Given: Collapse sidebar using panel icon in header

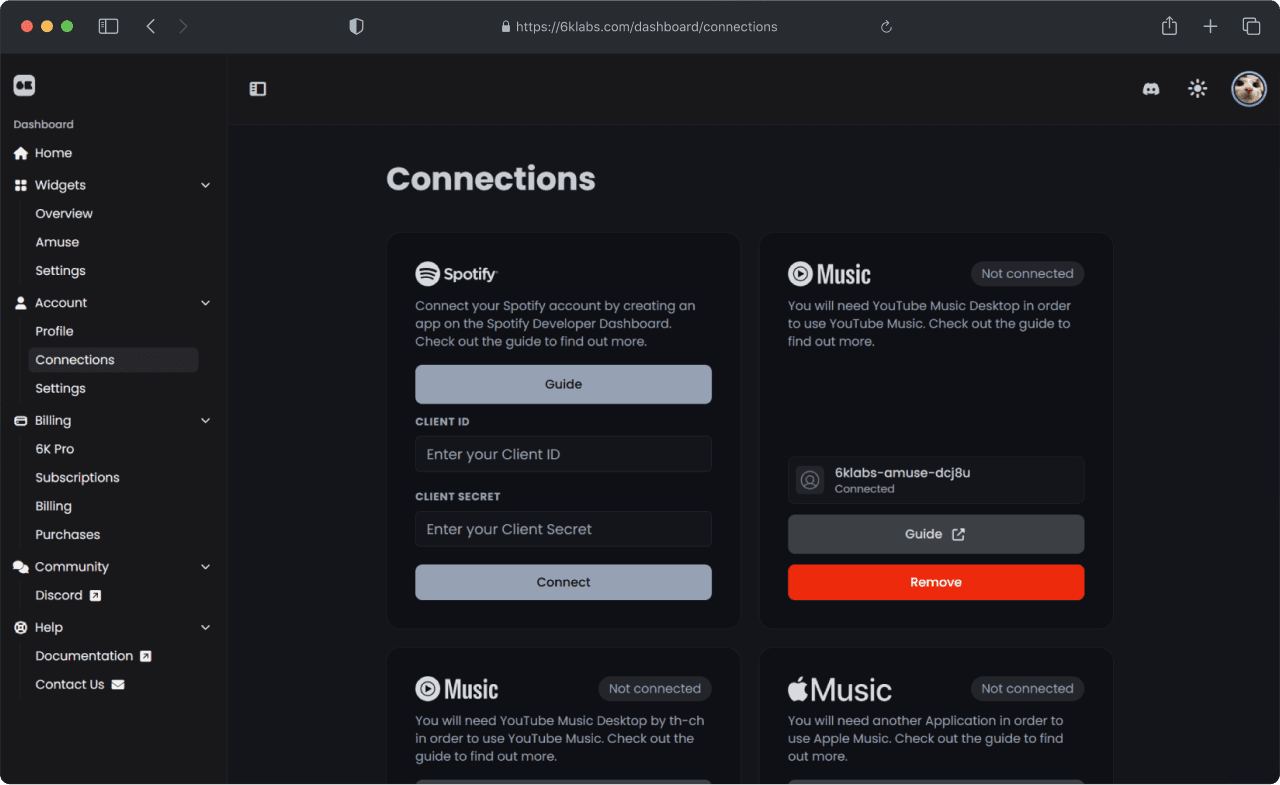Looking at the screenshot, I should pos(258,89).
